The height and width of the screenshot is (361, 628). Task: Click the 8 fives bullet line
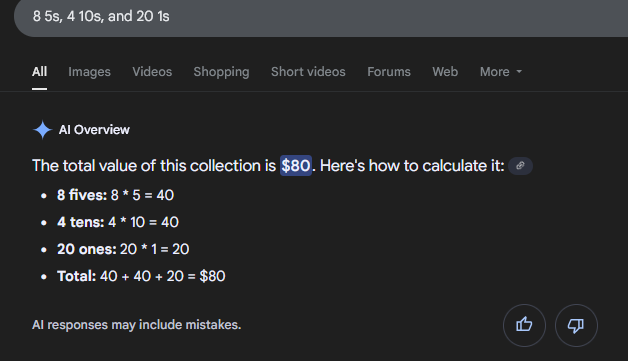click(x=115, y=195)
